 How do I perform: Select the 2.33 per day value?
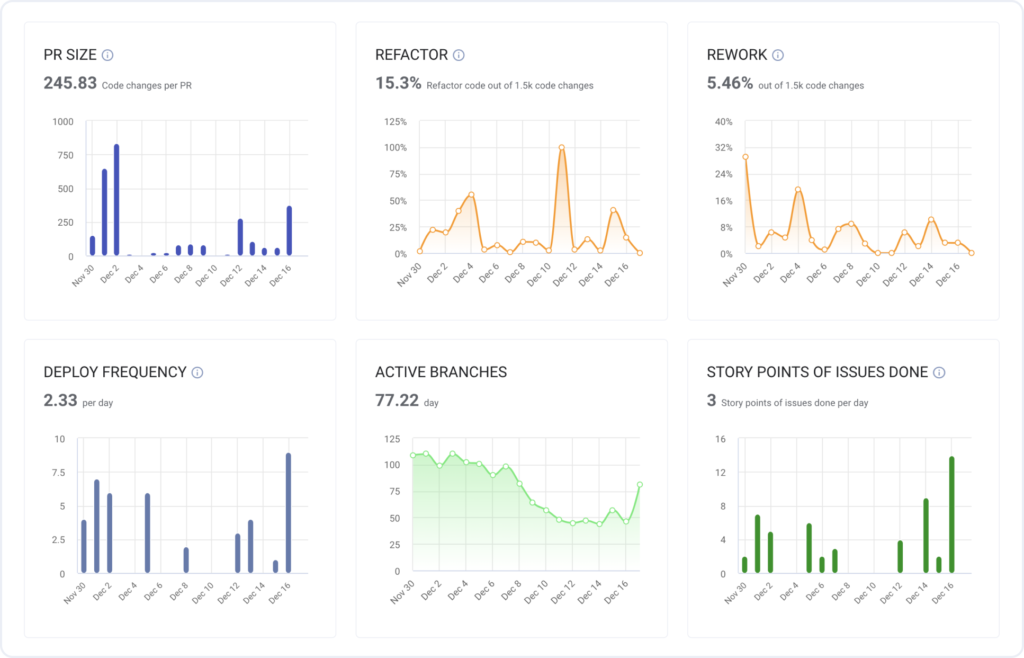pyautogui.click(x=60, y=400)
